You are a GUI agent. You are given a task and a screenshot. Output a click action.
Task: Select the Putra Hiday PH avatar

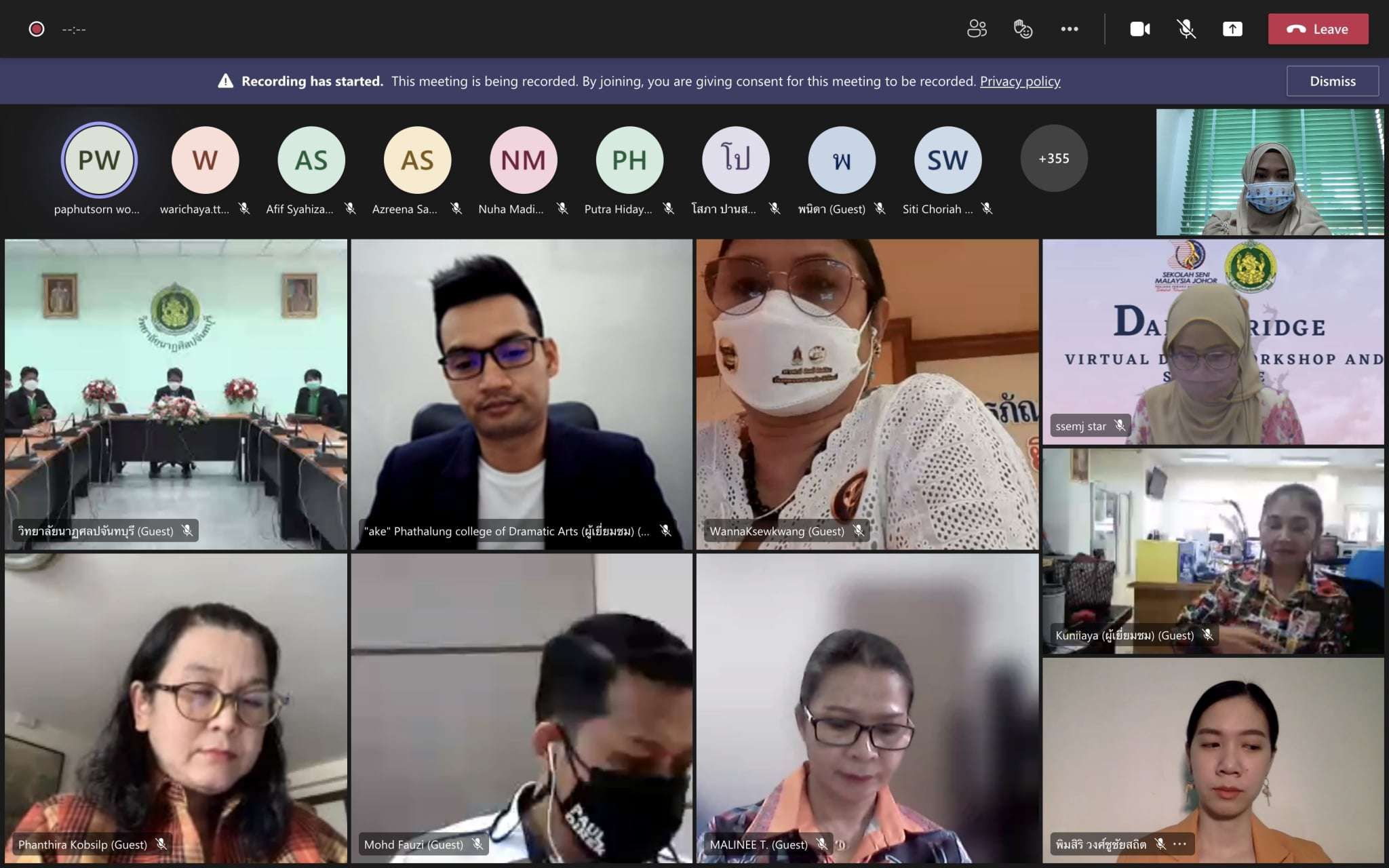pyautogui.click(x=629, y=160)
